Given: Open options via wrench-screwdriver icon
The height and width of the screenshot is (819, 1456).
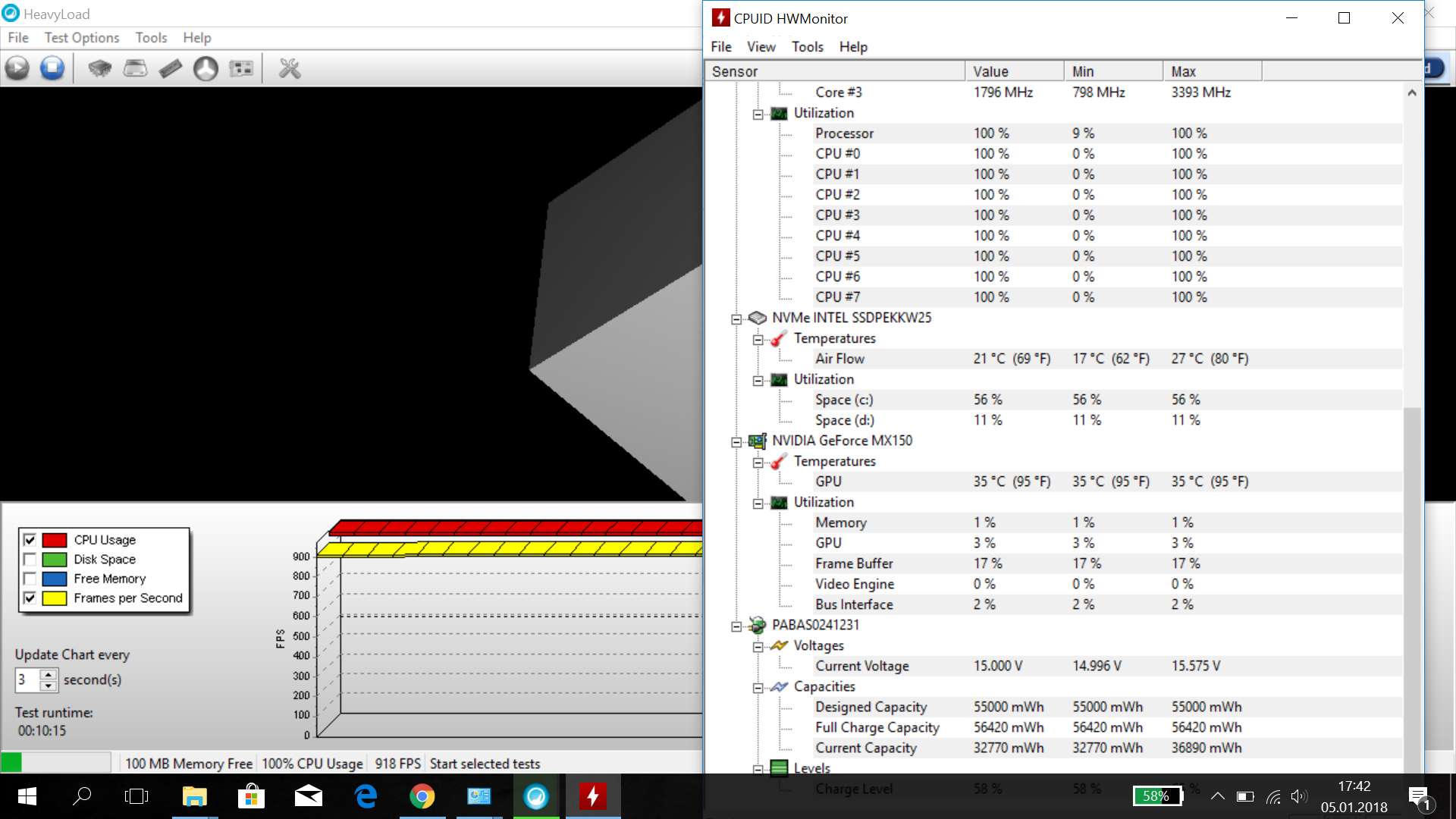Looking at the screenshot, I should [x=290, y=69].
